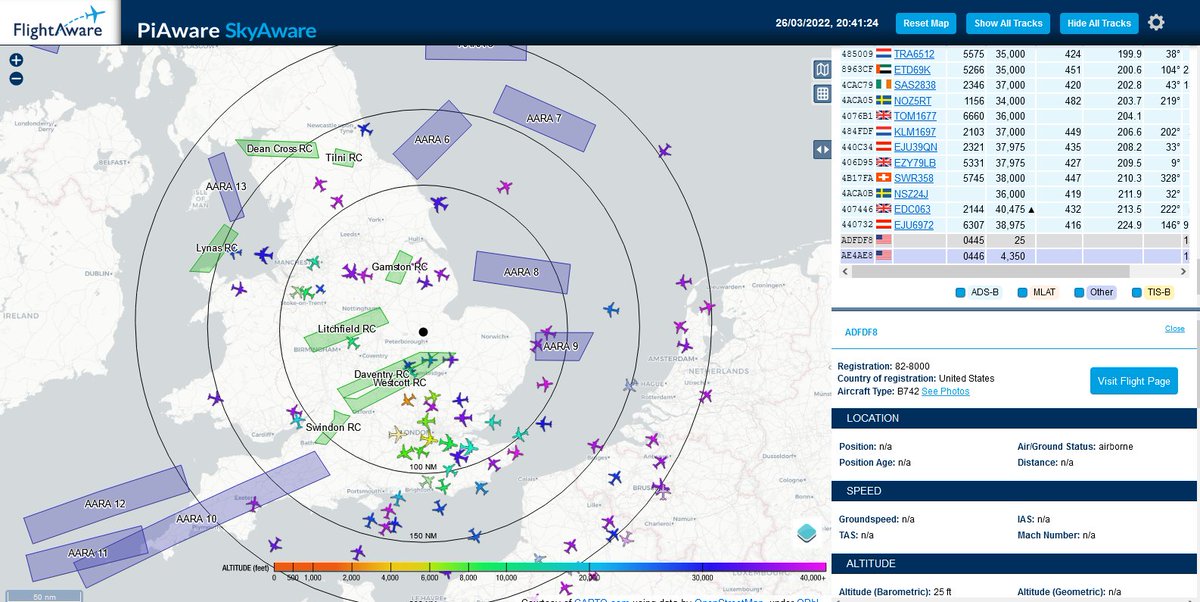Click the AARA 8 refueling area
This screenshot has width=1200, height=602.
coord(522,272)
